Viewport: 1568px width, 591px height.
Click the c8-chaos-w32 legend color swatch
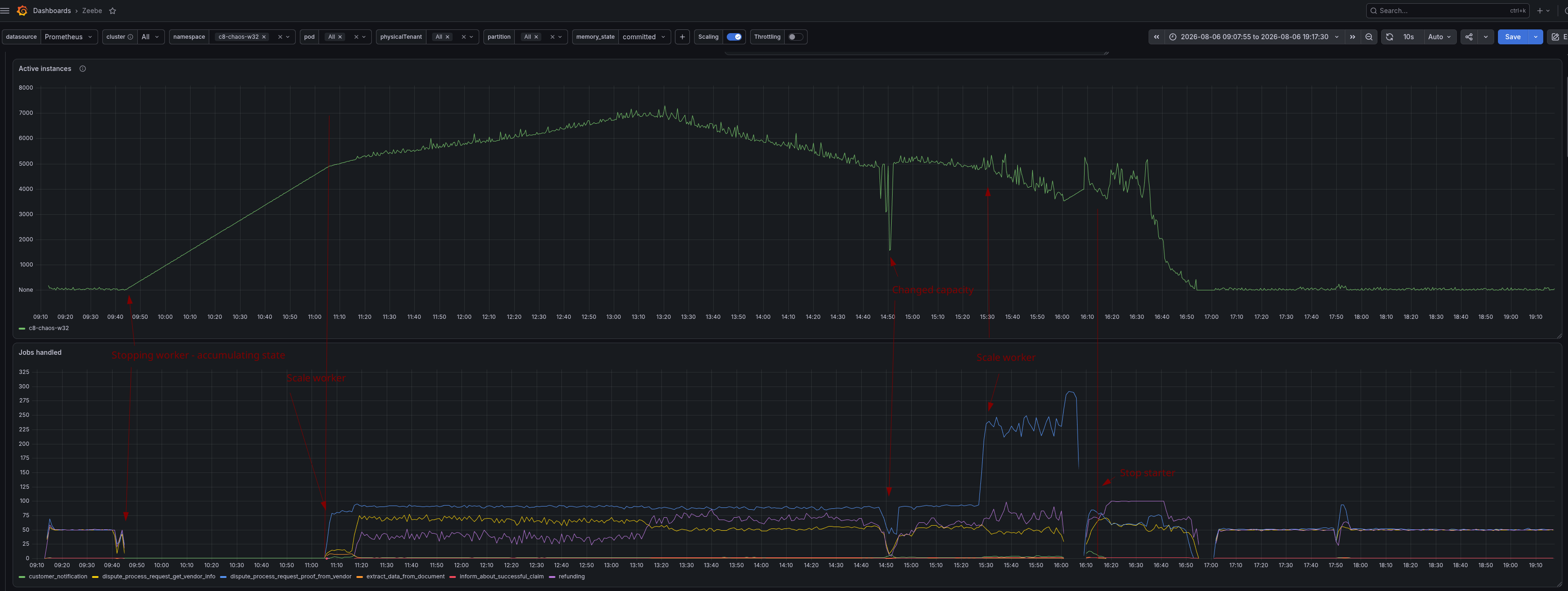(22, 329)
